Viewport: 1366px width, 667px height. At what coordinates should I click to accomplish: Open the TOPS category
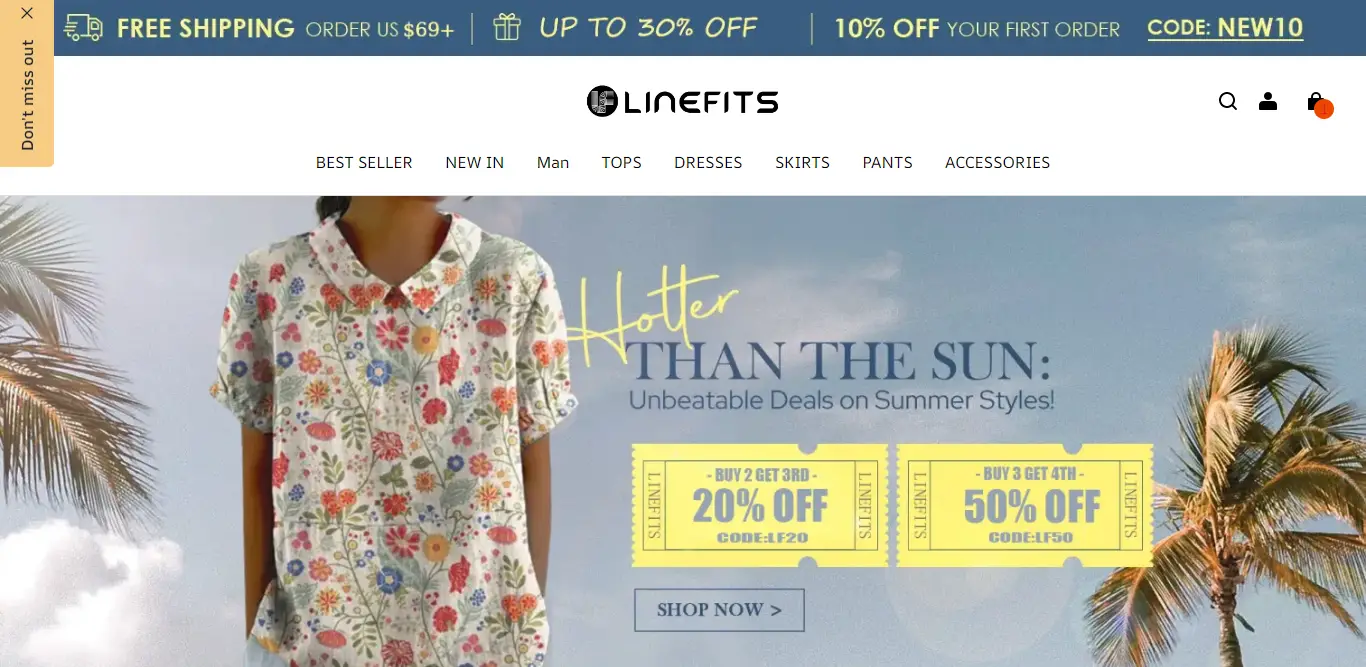pyautogui.click(x=622, y=162)
